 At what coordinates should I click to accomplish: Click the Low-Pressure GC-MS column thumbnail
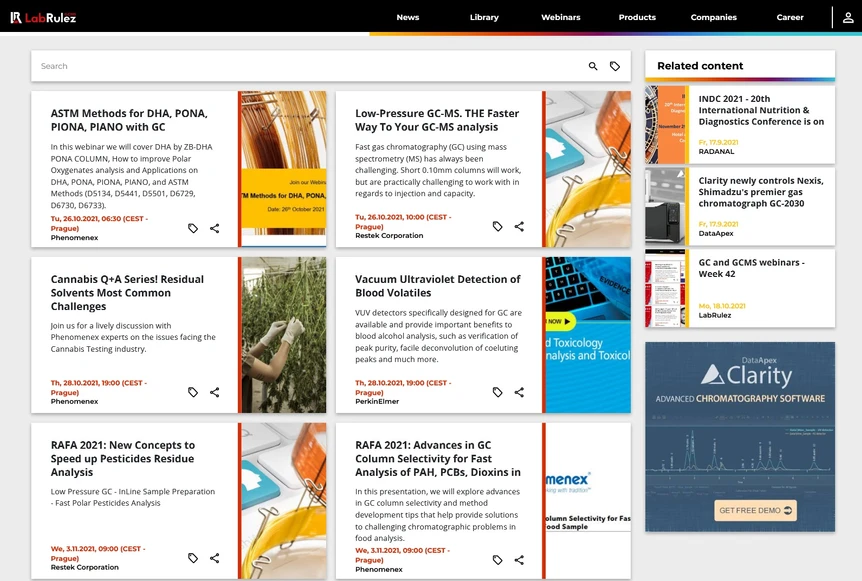588,169
